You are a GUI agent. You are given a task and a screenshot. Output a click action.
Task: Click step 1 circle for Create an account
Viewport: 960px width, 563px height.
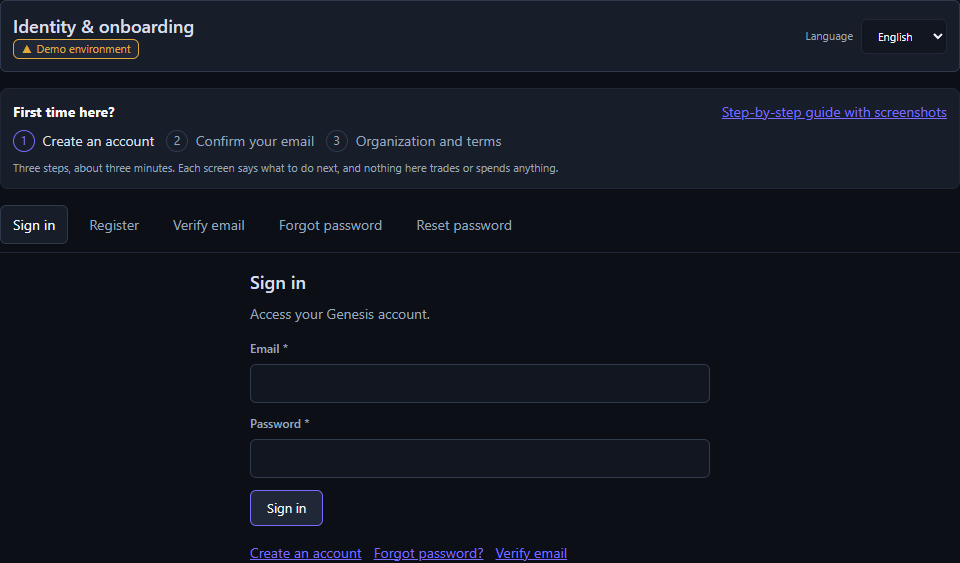point(24,141)
